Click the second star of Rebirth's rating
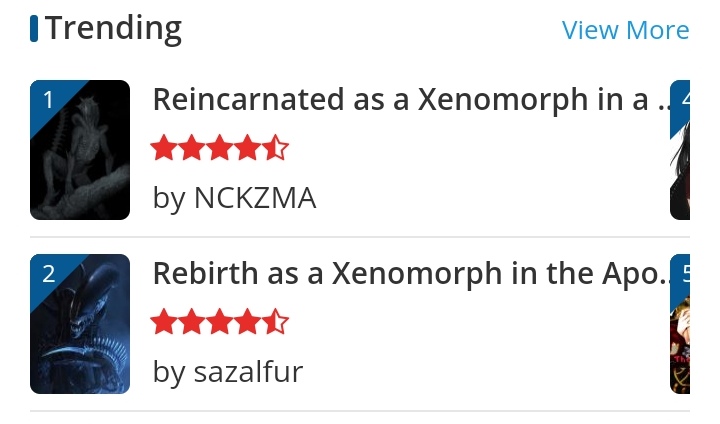The image size is (720, 424). [x=192, y=323]
